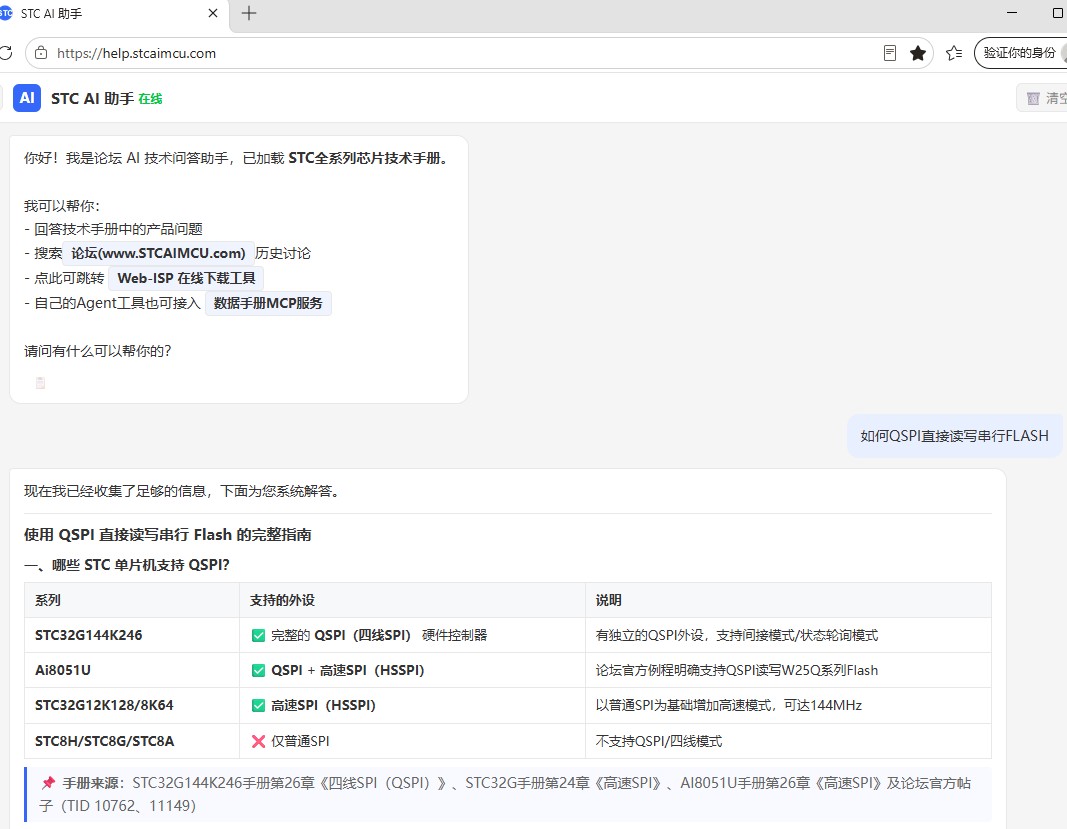1067x829 pixels.
Task: Click the copy icon under greeting message
Action: click(x=40, y=383)
